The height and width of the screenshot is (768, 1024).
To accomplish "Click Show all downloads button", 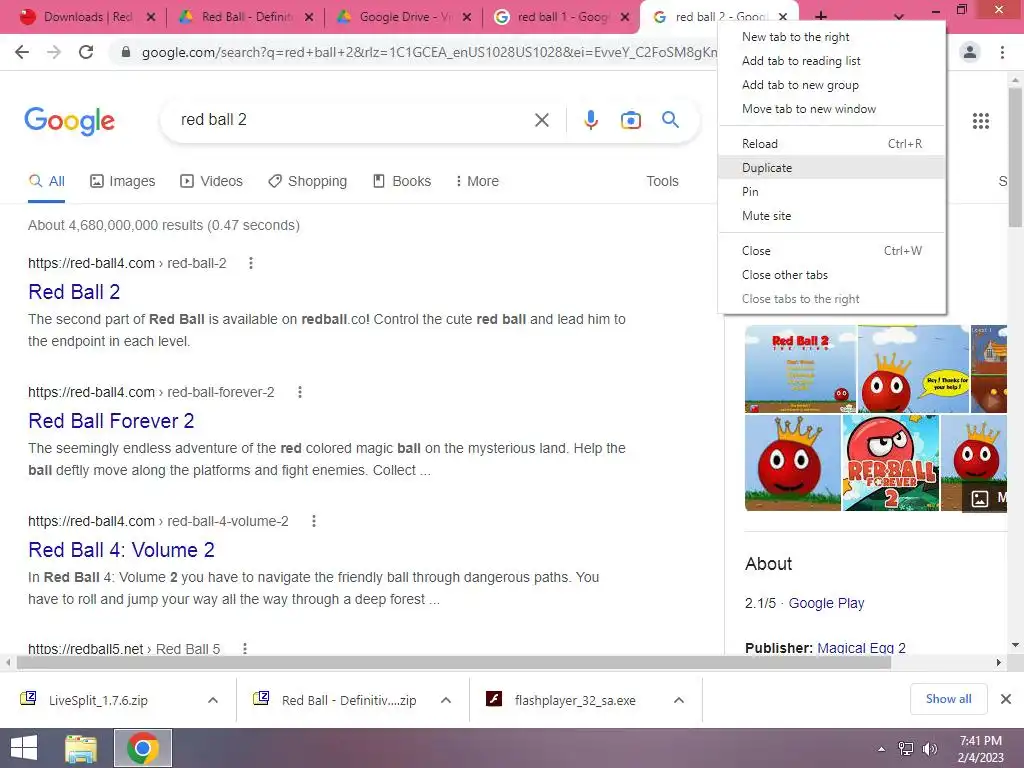I will point(948,699).
